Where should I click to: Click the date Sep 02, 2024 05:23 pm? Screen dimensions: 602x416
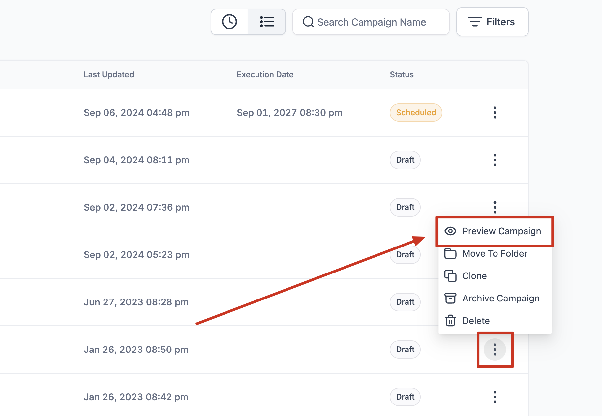point(136,254)
